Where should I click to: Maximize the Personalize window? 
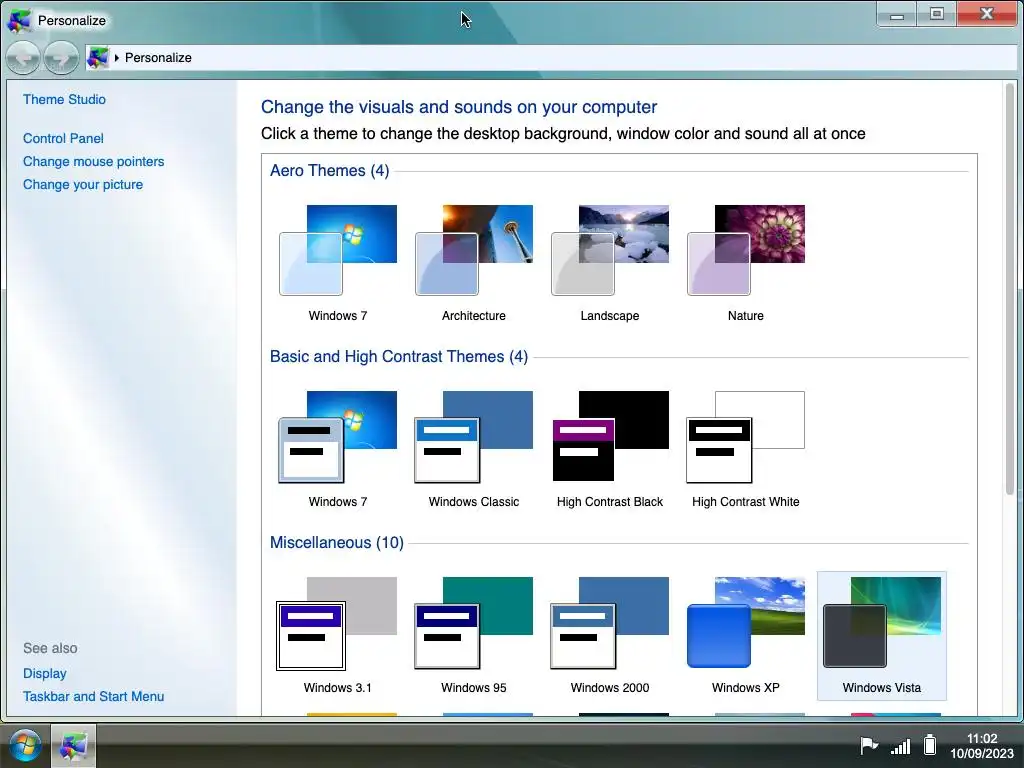936,14
